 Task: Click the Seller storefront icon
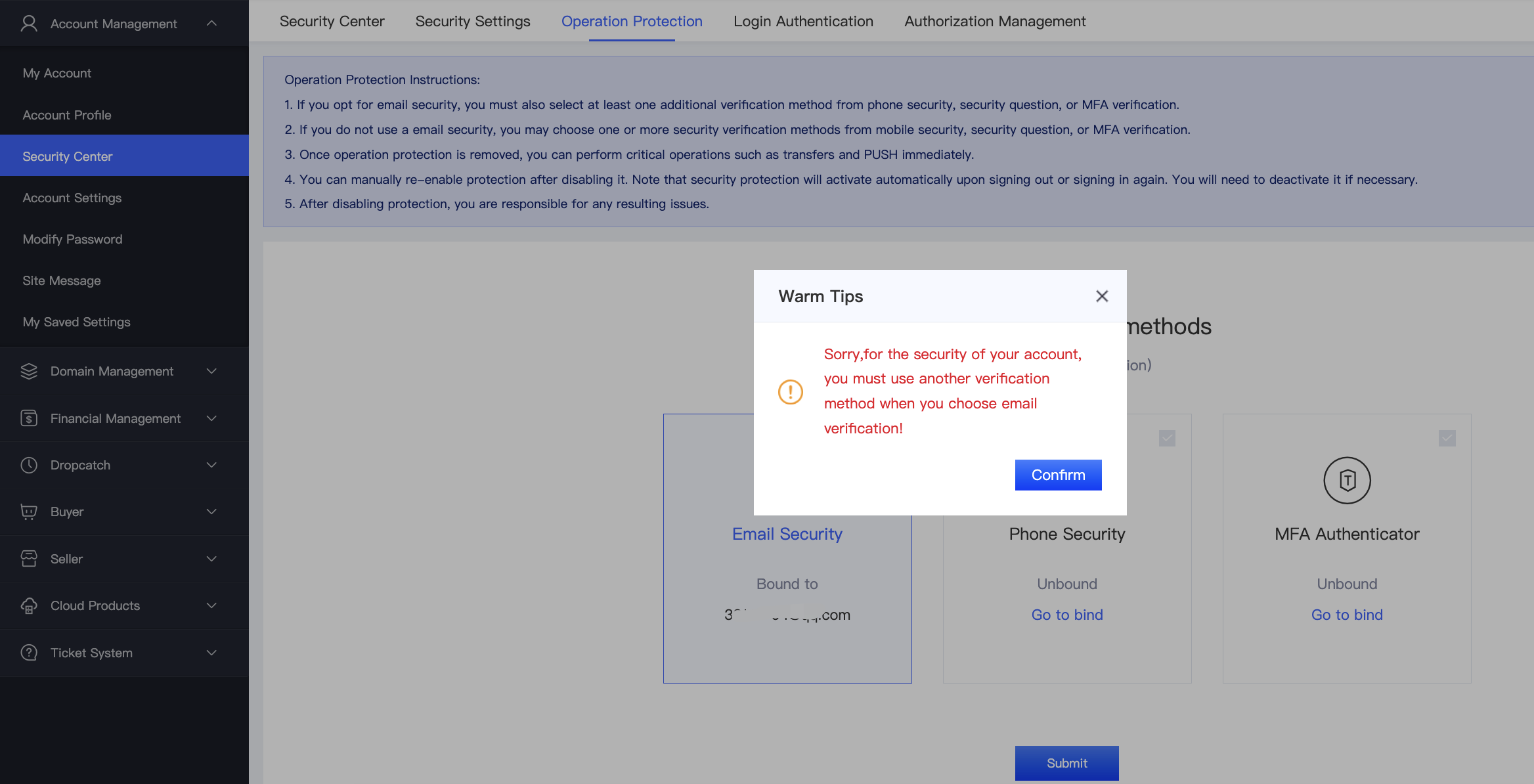pyautogui.click(x=29, y=559)
